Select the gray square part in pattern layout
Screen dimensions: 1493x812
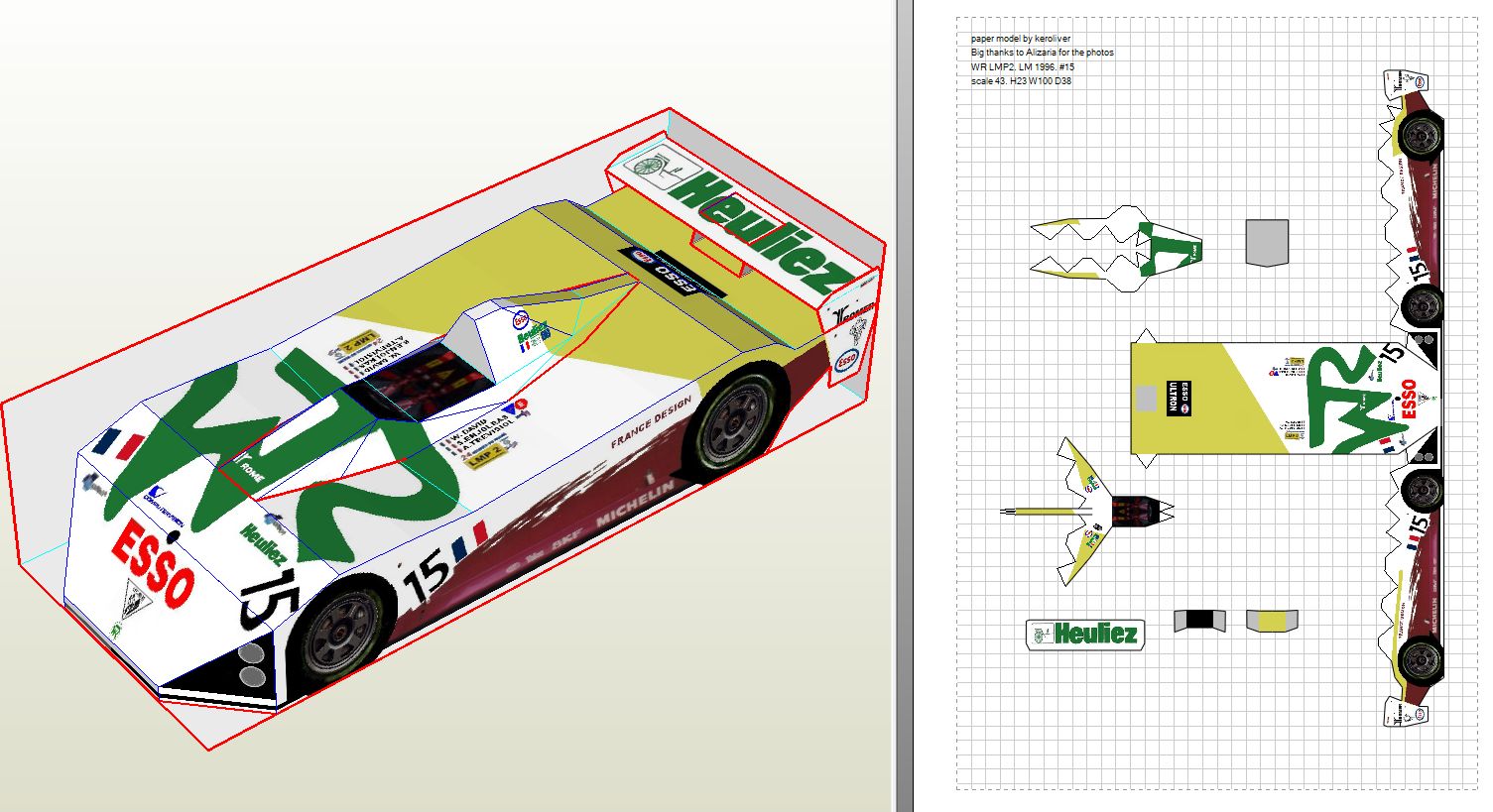click(x=1267, y=242)
